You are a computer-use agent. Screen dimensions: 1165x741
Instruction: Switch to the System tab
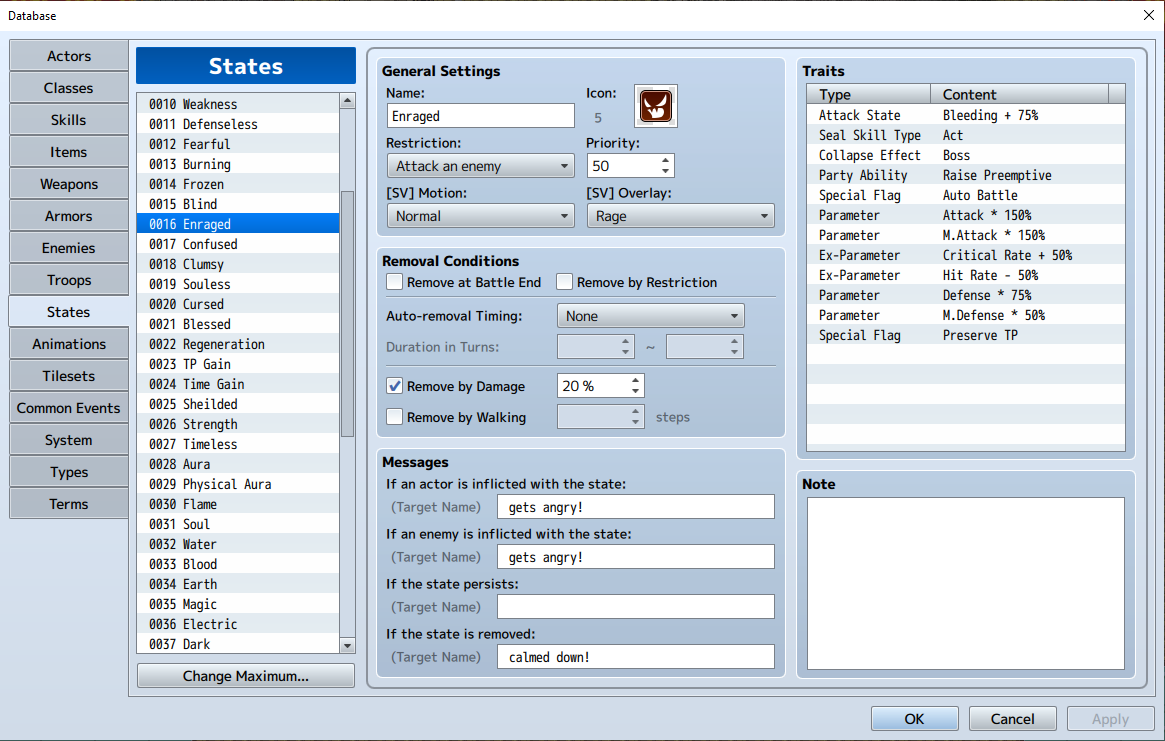point(68,439)
